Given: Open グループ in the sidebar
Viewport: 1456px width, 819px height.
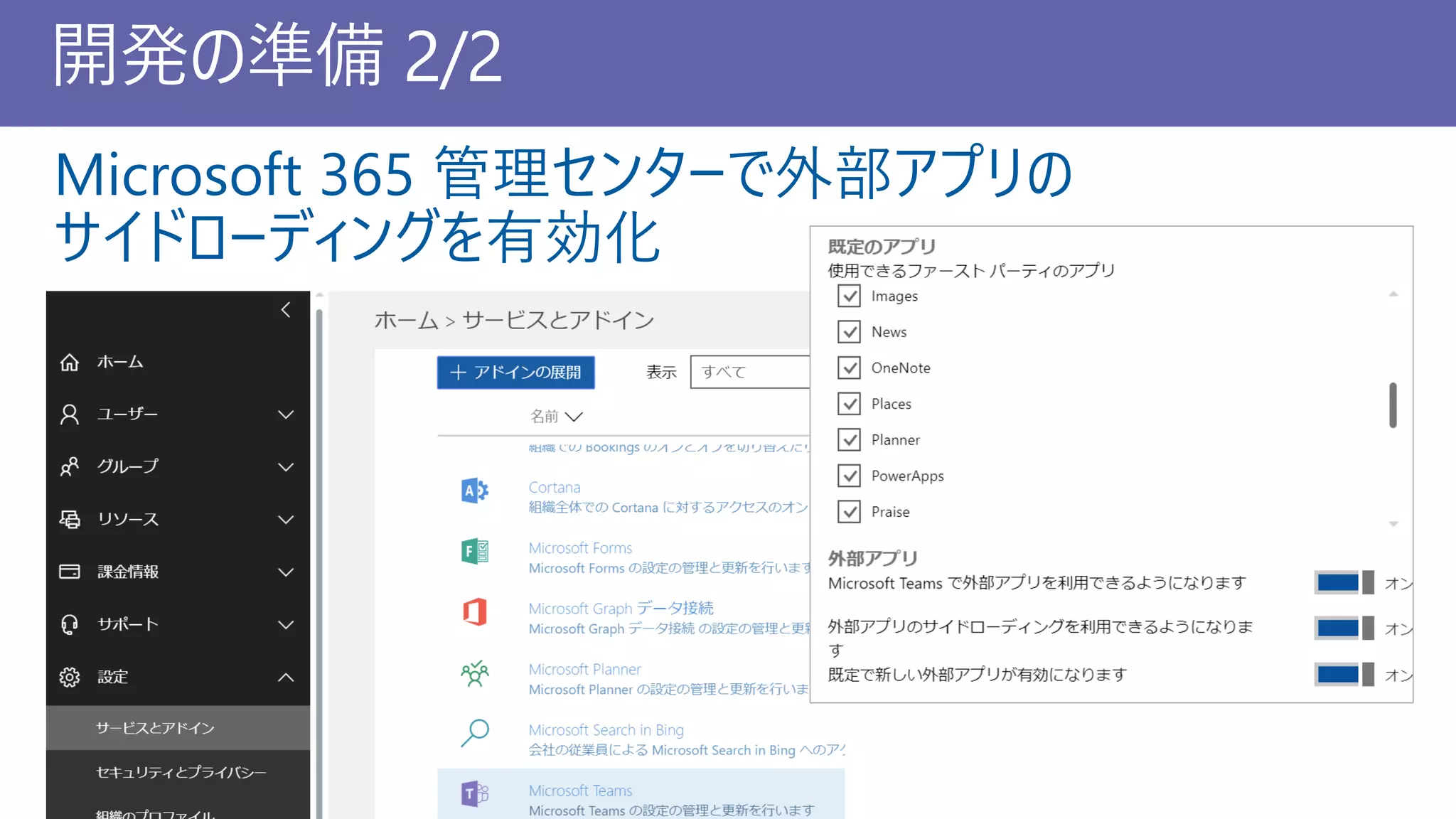Looking at the screenshot, I should [128, 466].
